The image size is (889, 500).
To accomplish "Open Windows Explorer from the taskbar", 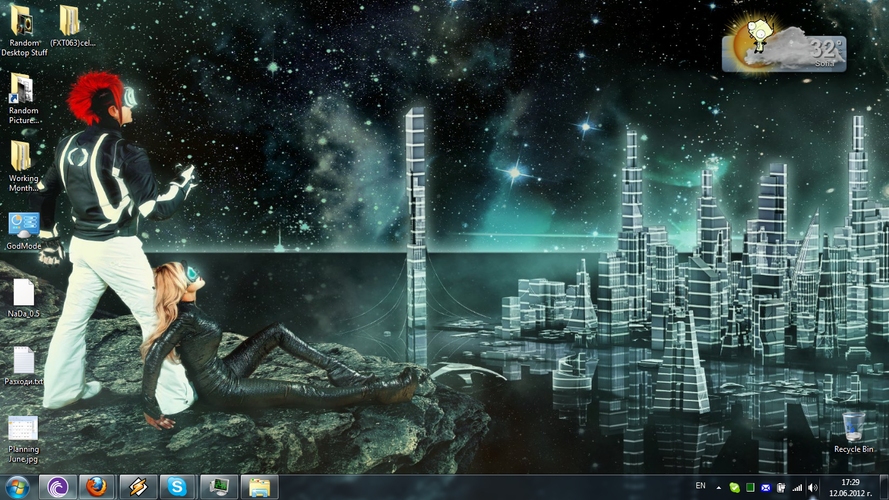I will 259,487.
